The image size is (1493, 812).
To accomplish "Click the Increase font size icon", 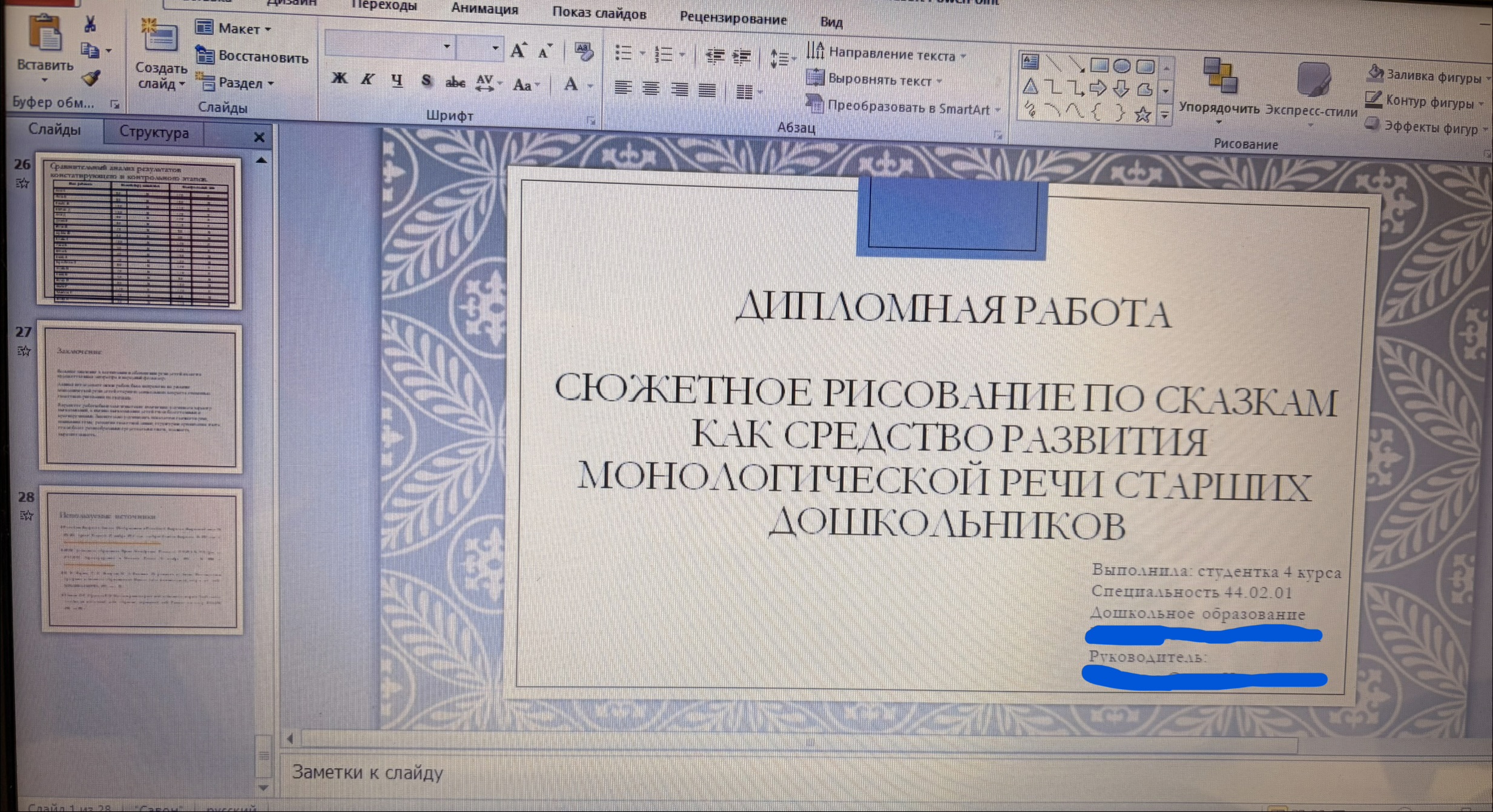I will (x=518, y=51).
